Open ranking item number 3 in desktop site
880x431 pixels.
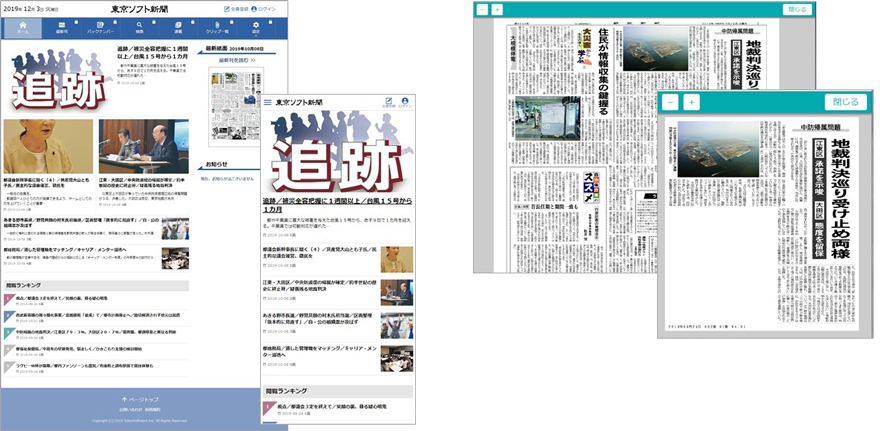[x=96, y=333]
